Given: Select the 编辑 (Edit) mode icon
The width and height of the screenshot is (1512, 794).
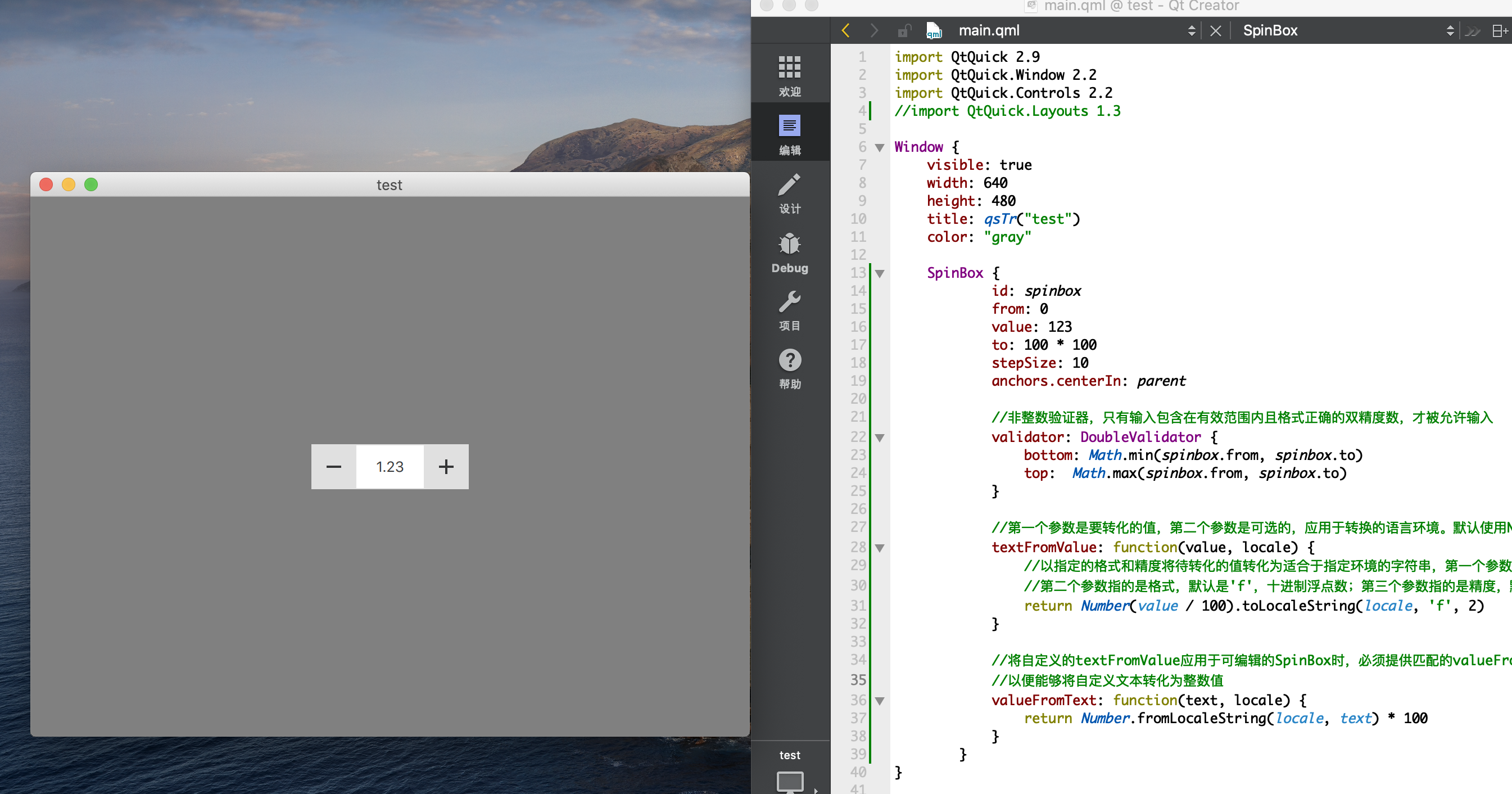Looking at the screenshot, I should coord(790,132).
